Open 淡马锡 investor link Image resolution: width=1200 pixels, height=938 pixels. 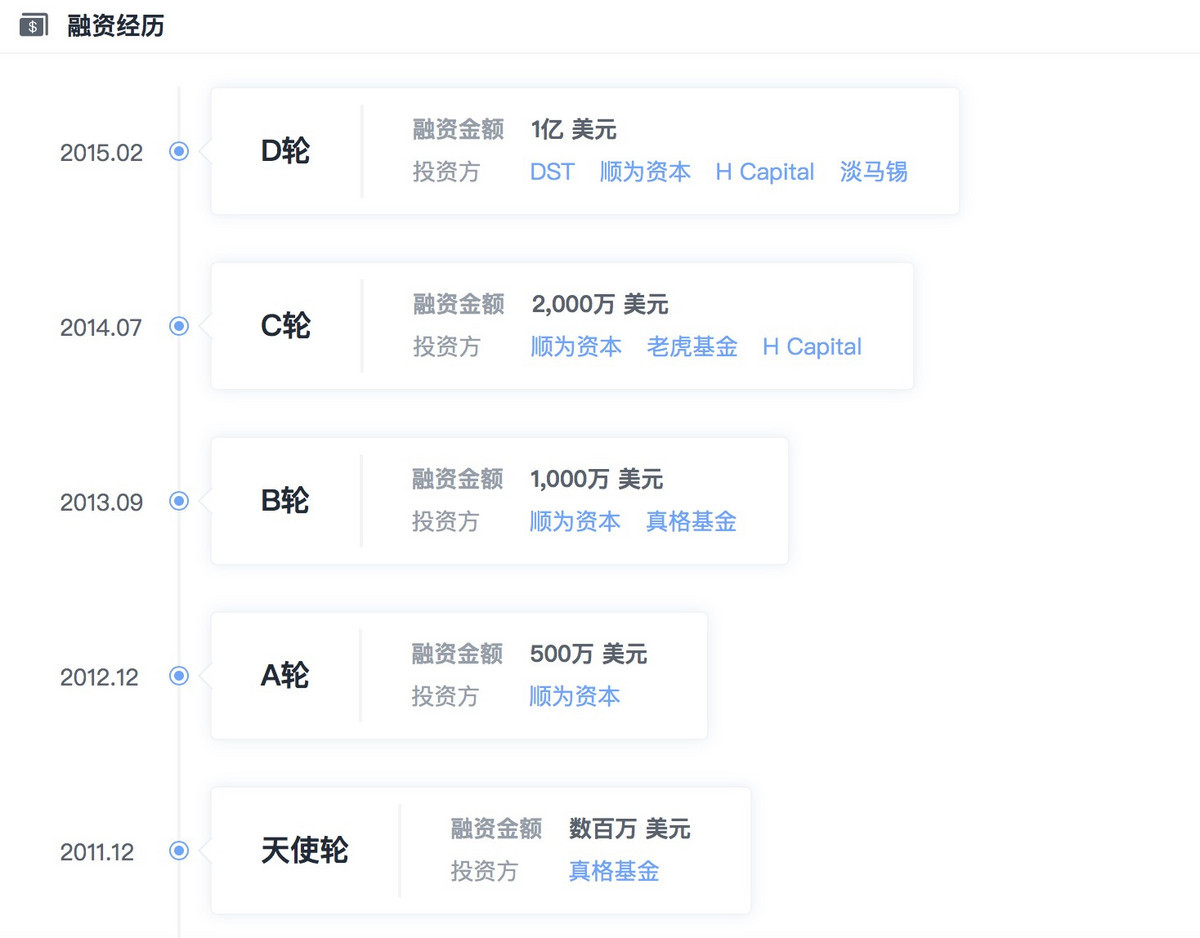pos(873,172)
